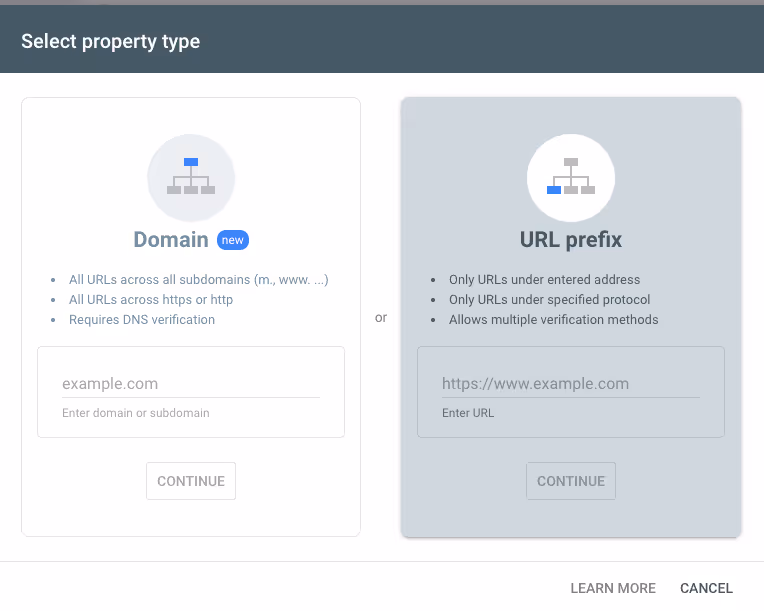This screenshot has width=764, height=611.
Task: Click CONTINUE under the Domain card
Action: pos(191,481)
